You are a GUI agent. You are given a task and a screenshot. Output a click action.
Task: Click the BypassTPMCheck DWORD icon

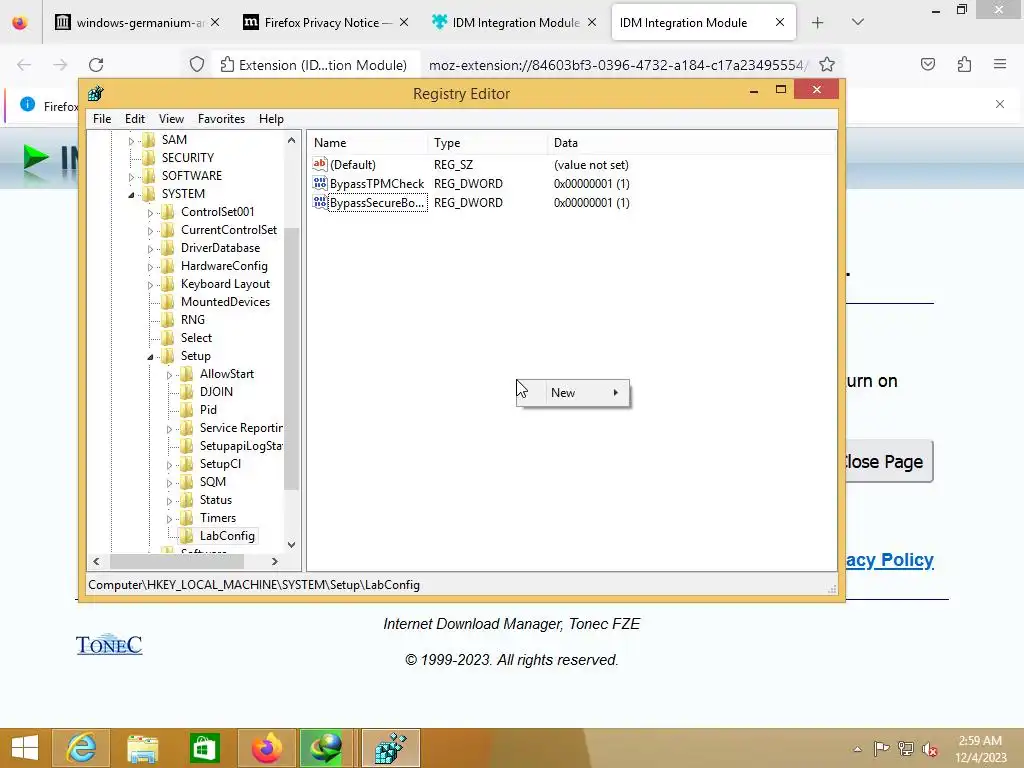320,183
